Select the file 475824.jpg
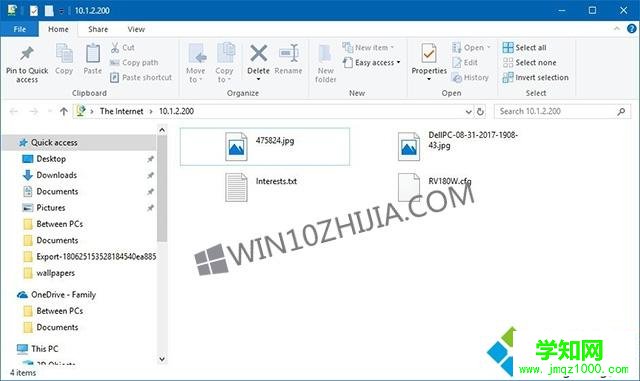Screen dimensions: 640x381 tap(264, 147)
